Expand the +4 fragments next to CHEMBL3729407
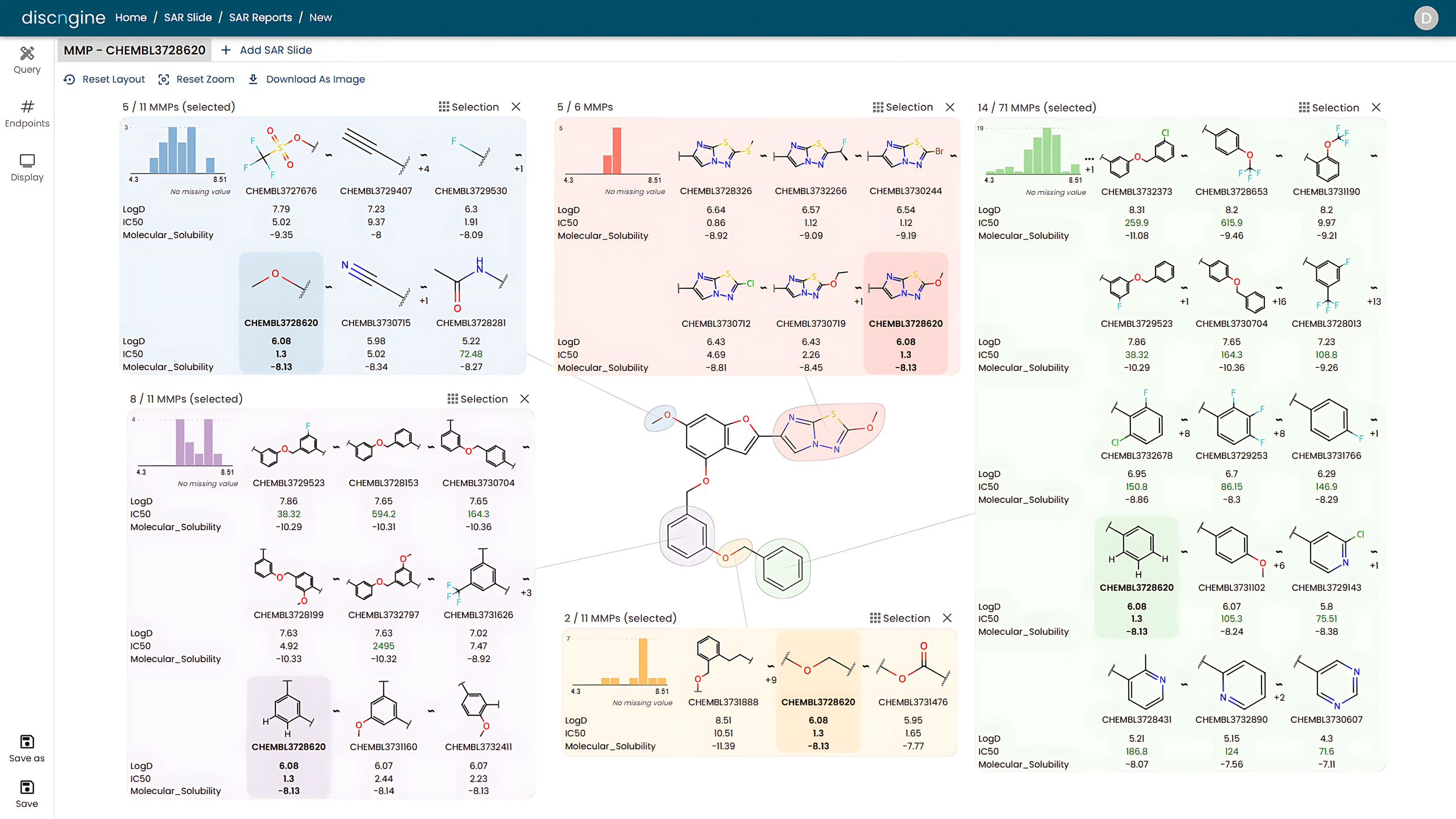The width and height of the screenshot is (1456, 819). [x=423, y=169]
